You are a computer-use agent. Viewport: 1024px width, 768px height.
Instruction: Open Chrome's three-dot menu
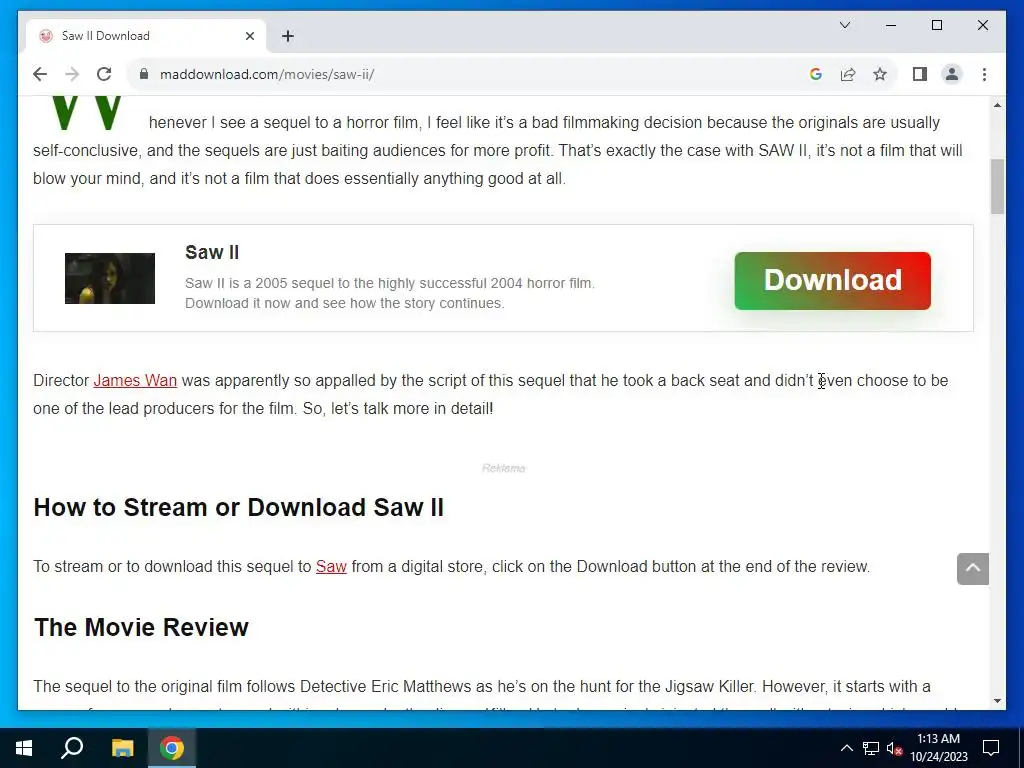point(984,74)
